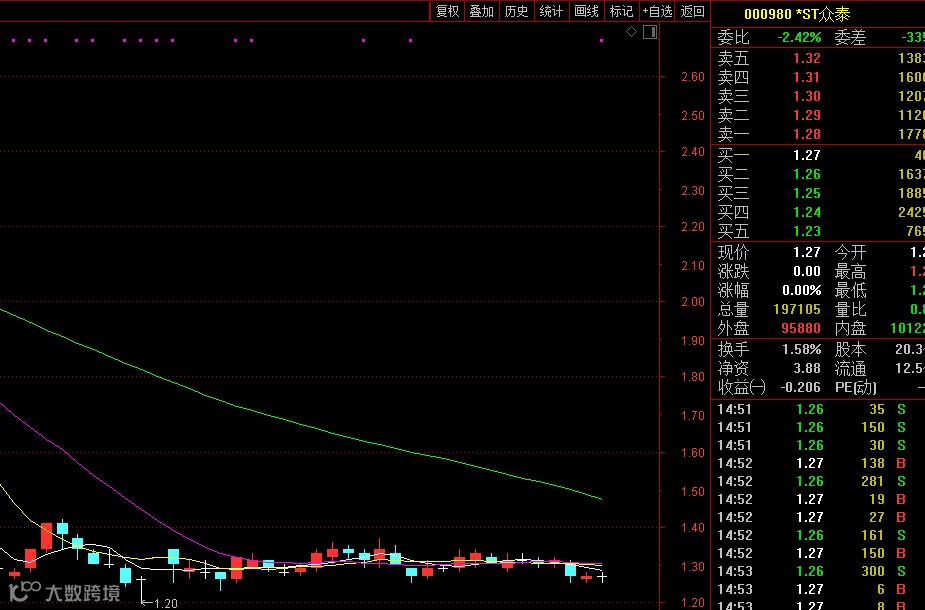Select the 买三 price 1.25

806,193
